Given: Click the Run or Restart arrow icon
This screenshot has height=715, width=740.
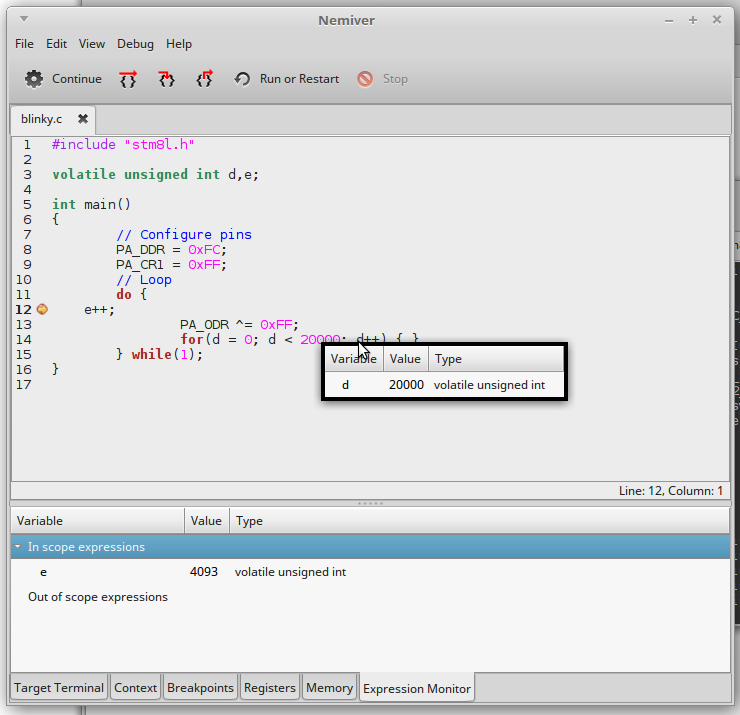Looking at the screenshot, I should [x=242, y=79].
